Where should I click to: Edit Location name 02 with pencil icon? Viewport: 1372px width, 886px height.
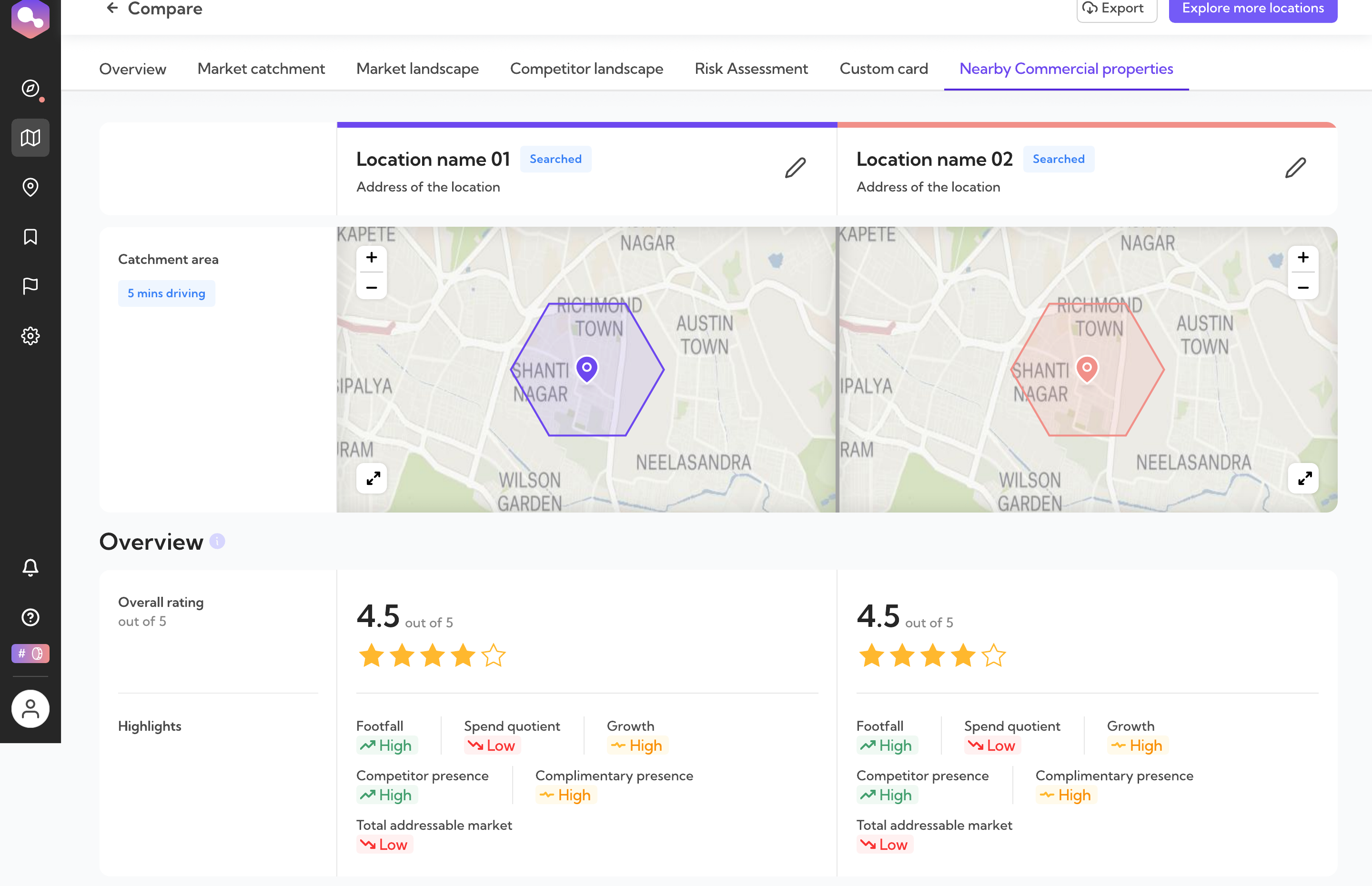[1295, 168]
